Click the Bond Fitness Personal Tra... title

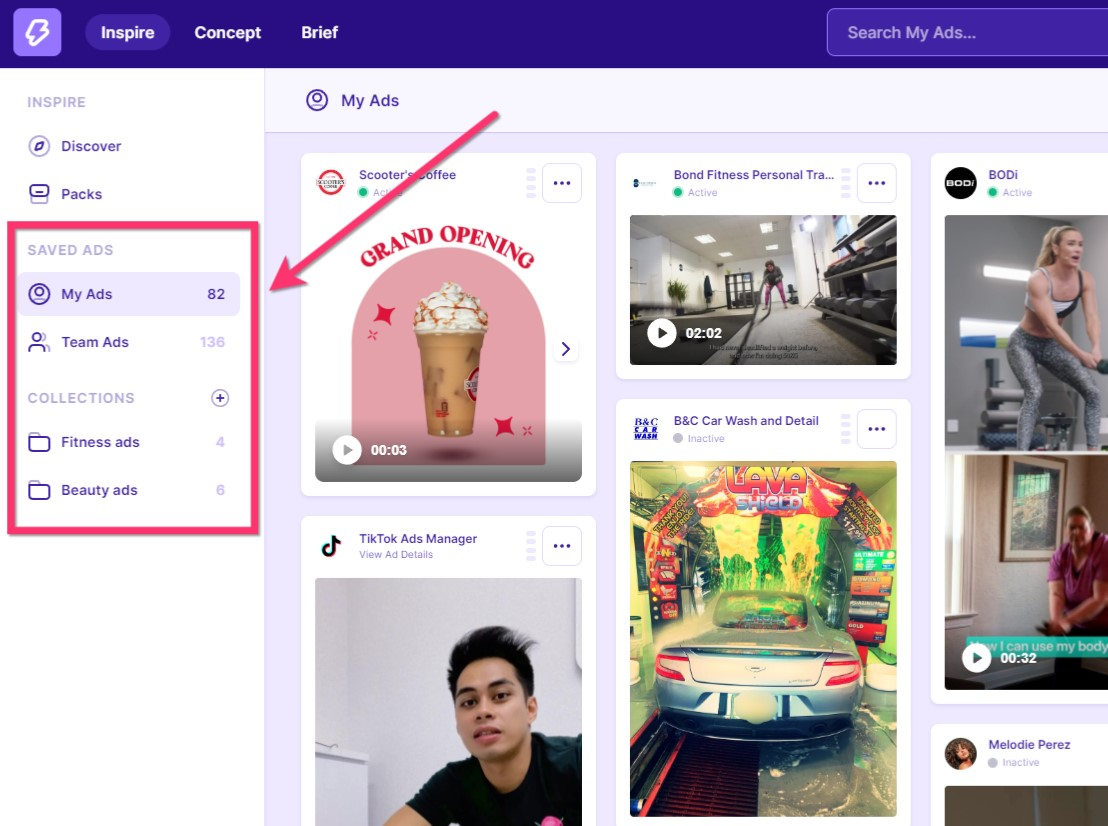pos(754,175)
